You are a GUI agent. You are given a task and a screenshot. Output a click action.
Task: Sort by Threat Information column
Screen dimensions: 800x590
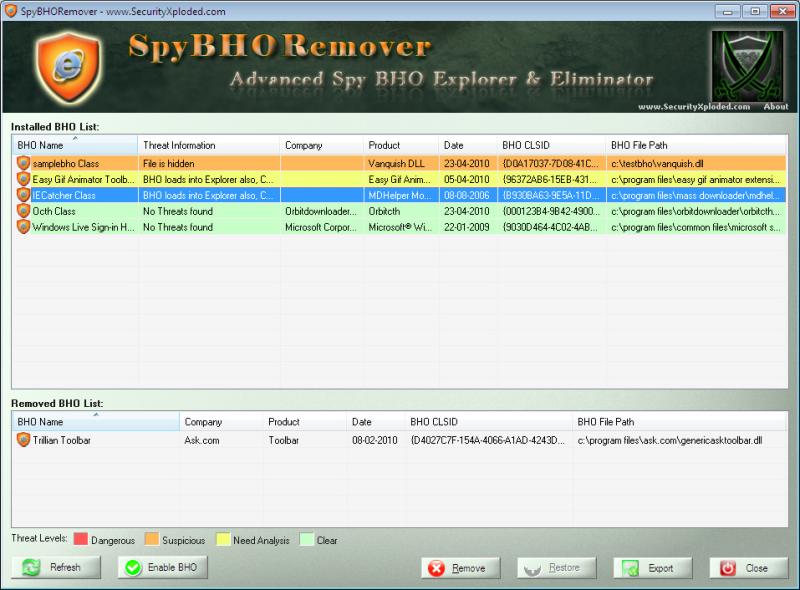[x=209, y=145]
